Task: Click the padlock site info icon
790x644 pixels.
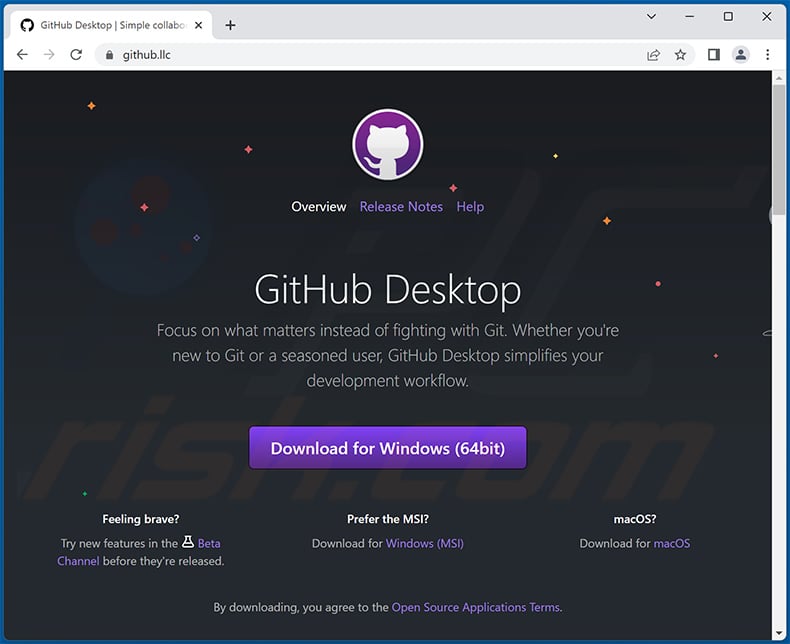Action: [109, 55]
